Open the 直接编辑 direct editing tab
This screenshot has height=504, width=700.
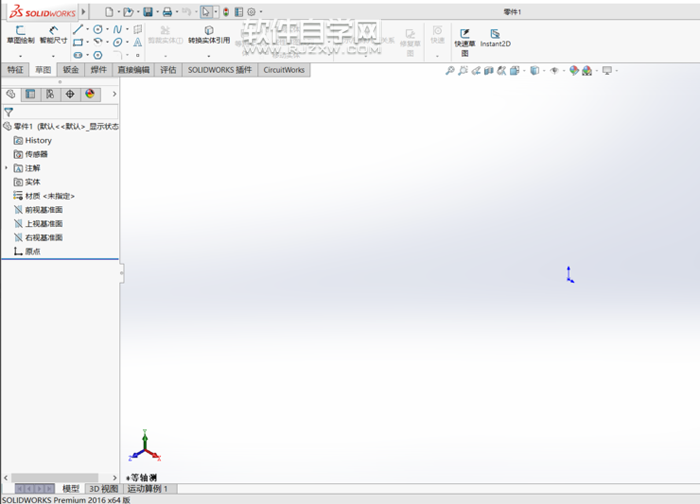coord(133,70)
